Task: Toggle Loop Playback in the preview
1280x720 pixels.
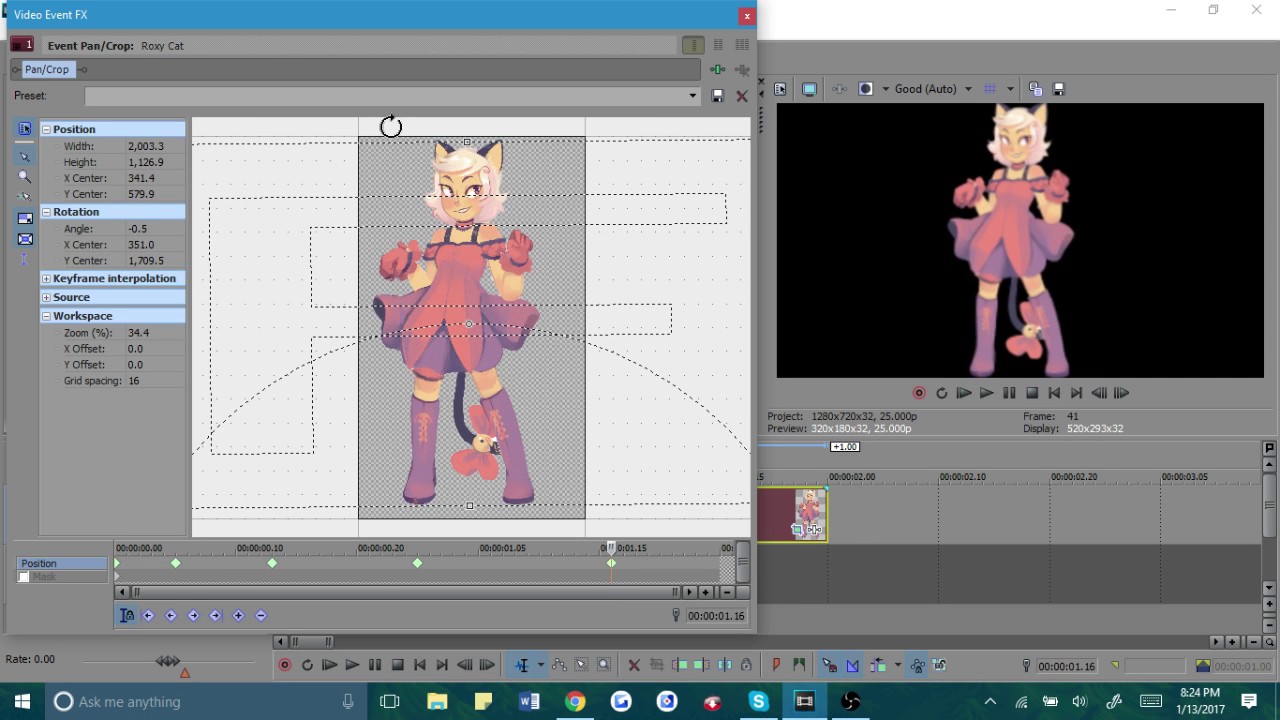Action: click(x=941, y=393)
